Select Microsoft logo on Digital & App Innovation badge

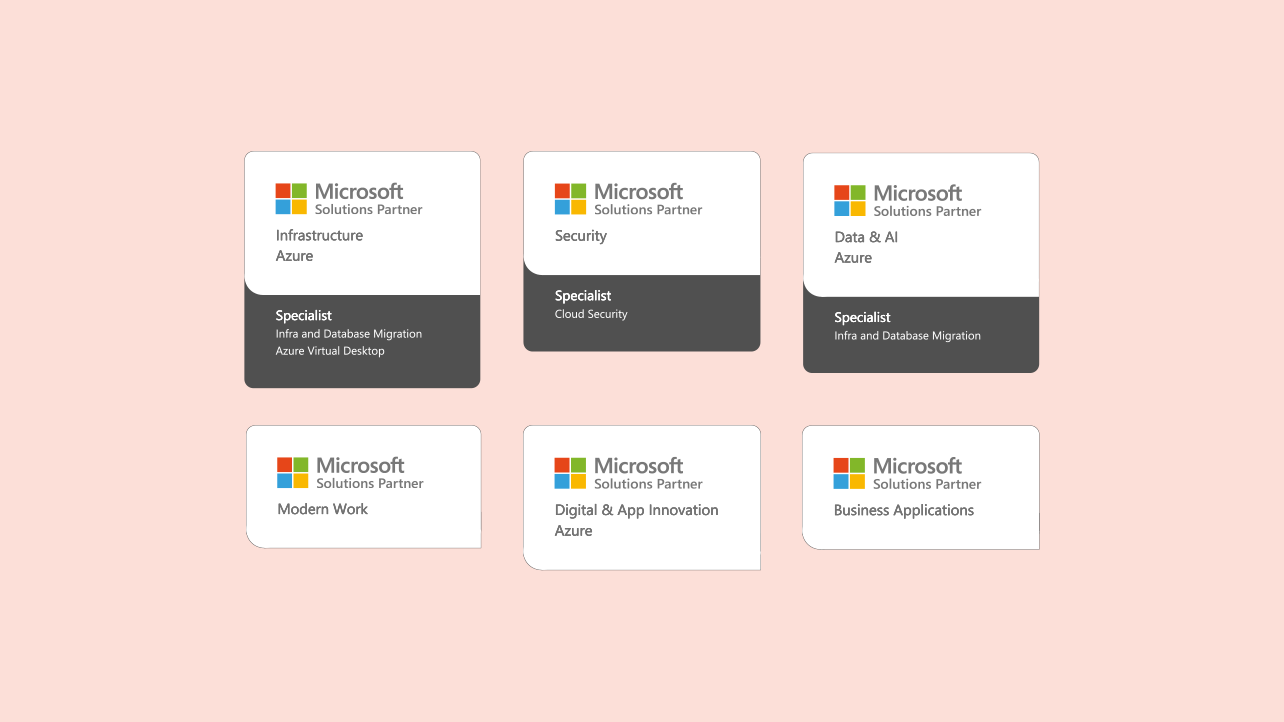[570, 473]
